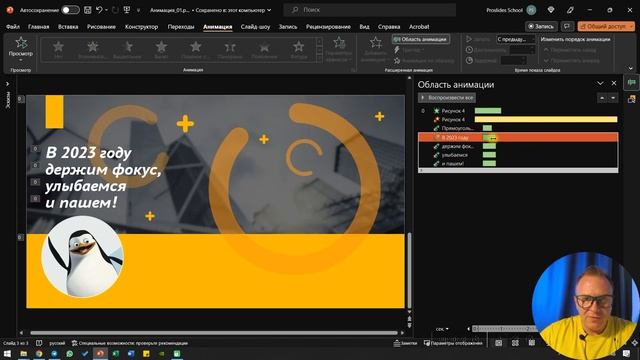Screen dimensions: 640x360
Task: Switch to the Рисование tab
Action: coord(101,27)
